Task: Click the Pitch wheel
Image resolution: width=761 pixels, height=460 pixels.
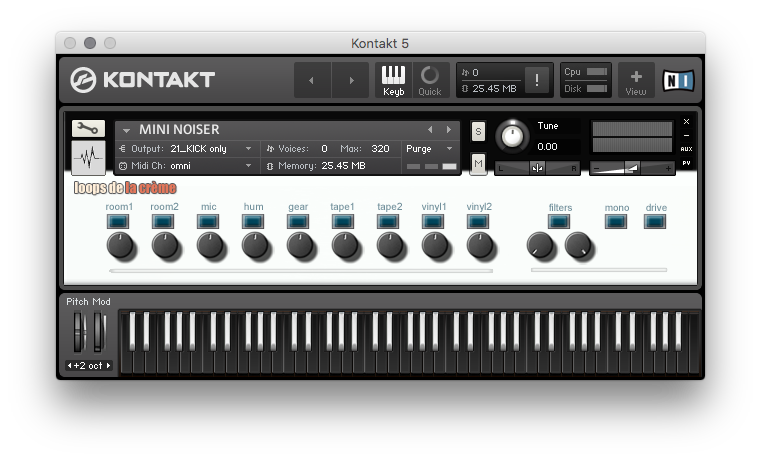Action: pos(79,332)
